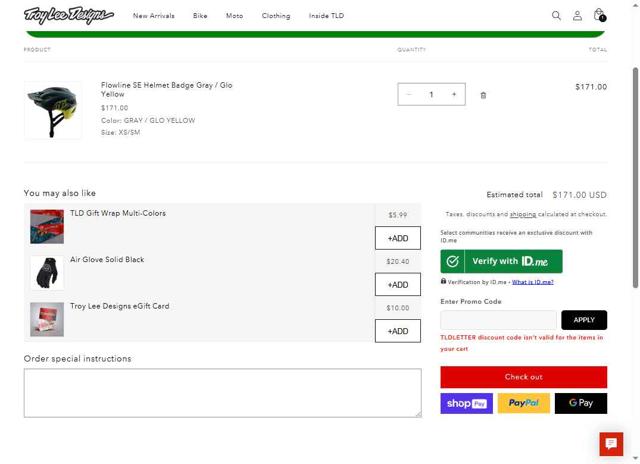Screen dimensions: 640x464
Task: Remove helmet with the trash icon
Action: coord(483,95)
